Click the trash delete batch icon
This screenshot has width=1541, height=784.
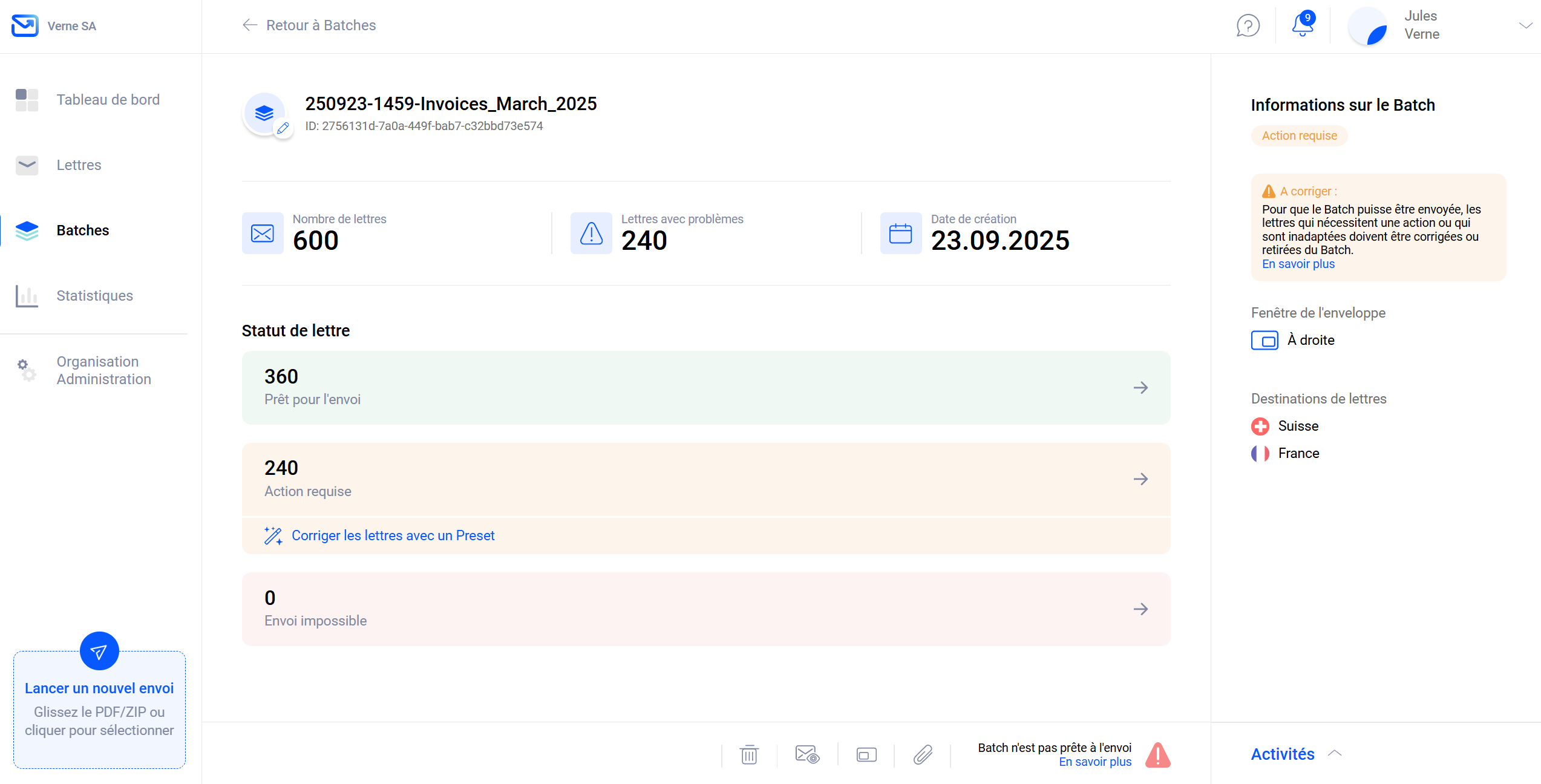pos(749,754)
